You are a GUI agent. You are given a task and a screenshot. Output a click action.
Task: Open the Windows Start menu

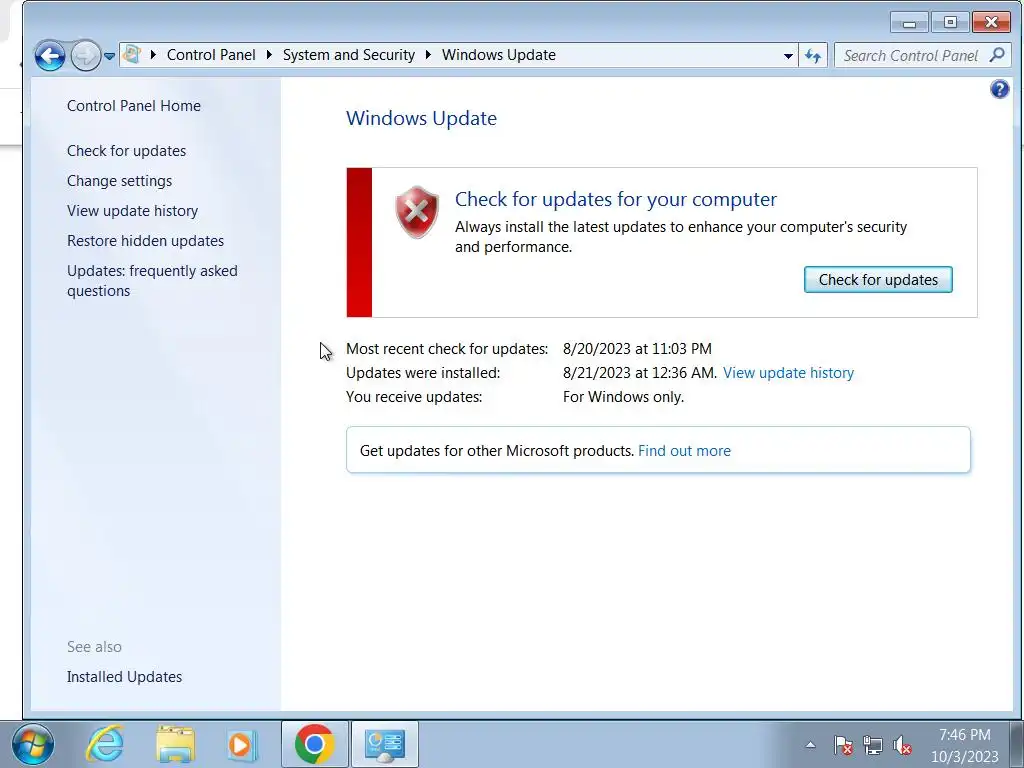(x=33, y=744)
